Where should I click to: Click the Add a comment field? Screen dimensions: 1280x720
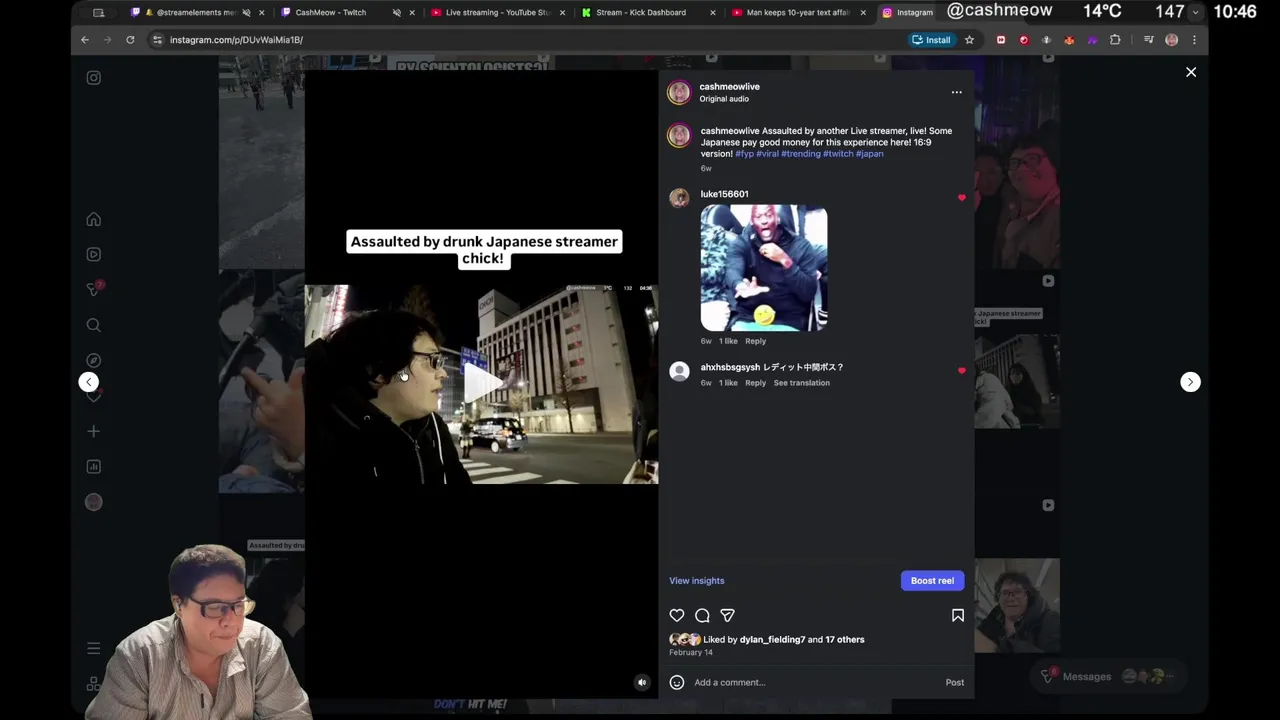[815, 682]
